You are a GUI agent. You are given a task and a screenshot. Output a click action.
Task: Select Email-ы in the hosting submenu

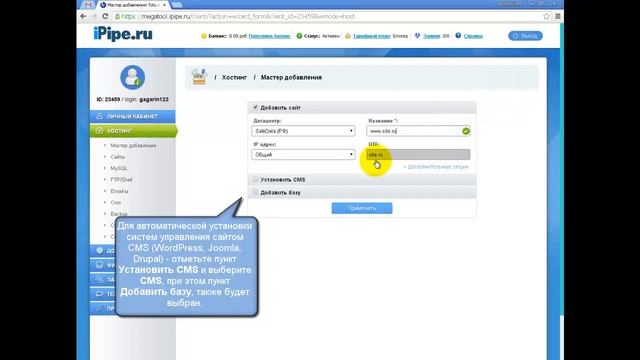click(119, 191)
